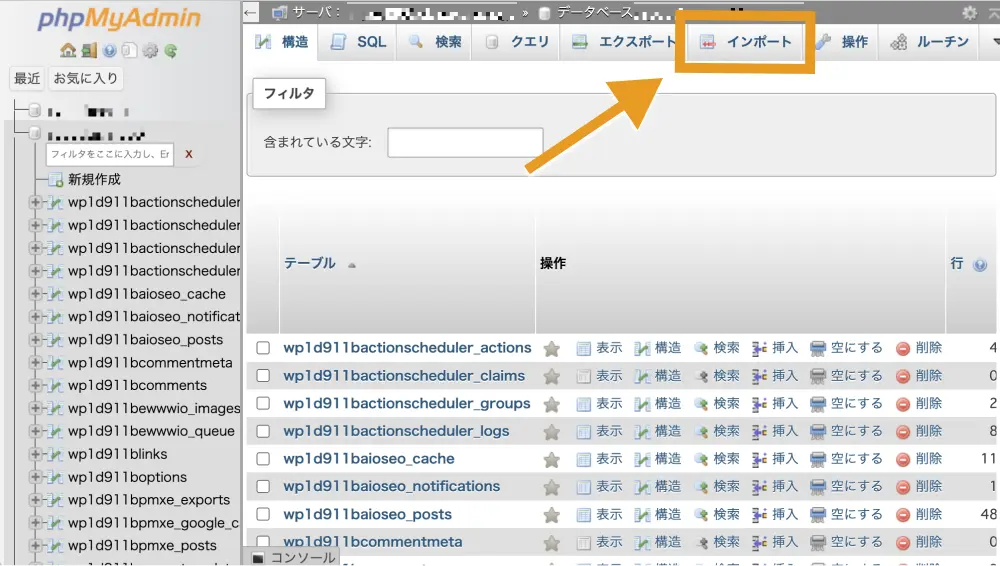Expand wp1d911baioseo_cache in the sidebar tree

point(36,294)
